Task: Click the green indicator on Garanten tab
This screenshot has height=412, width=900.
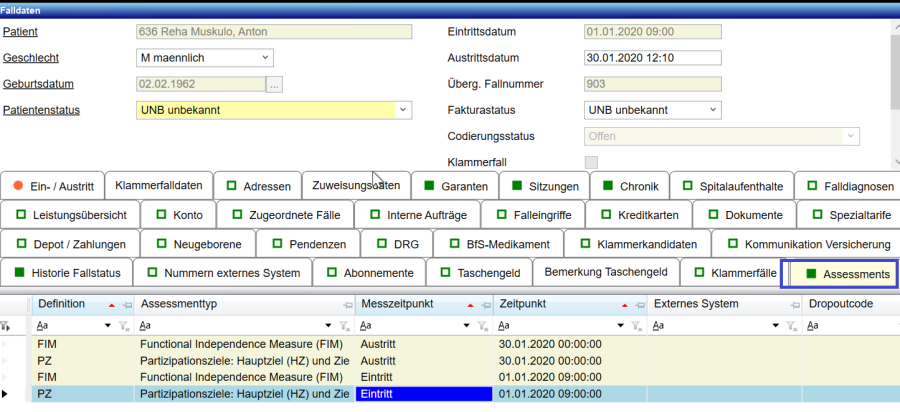Action: point(430,186)
